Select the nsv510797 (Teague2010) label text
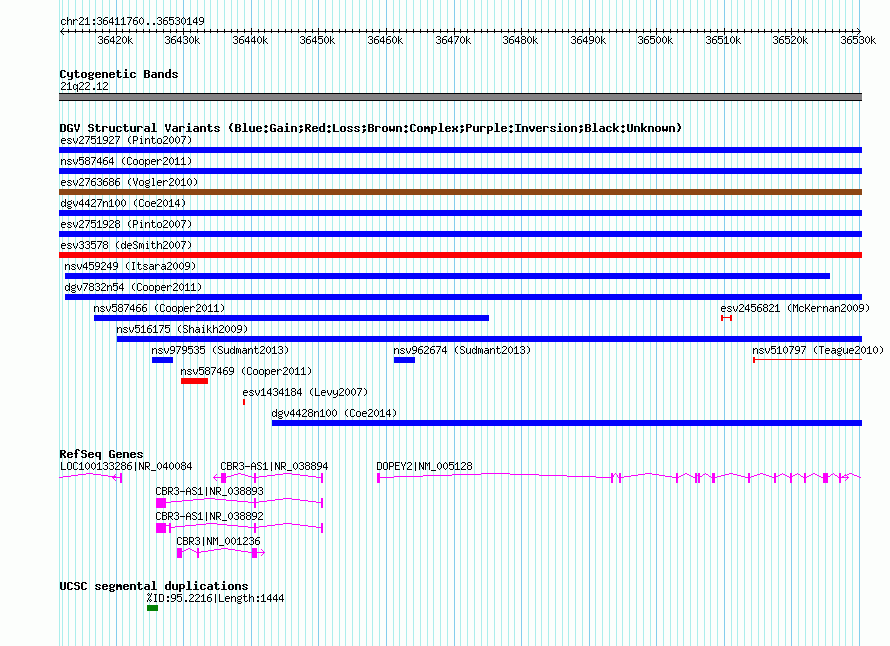Viewport: 890px width, 646px height. point(818,350)
